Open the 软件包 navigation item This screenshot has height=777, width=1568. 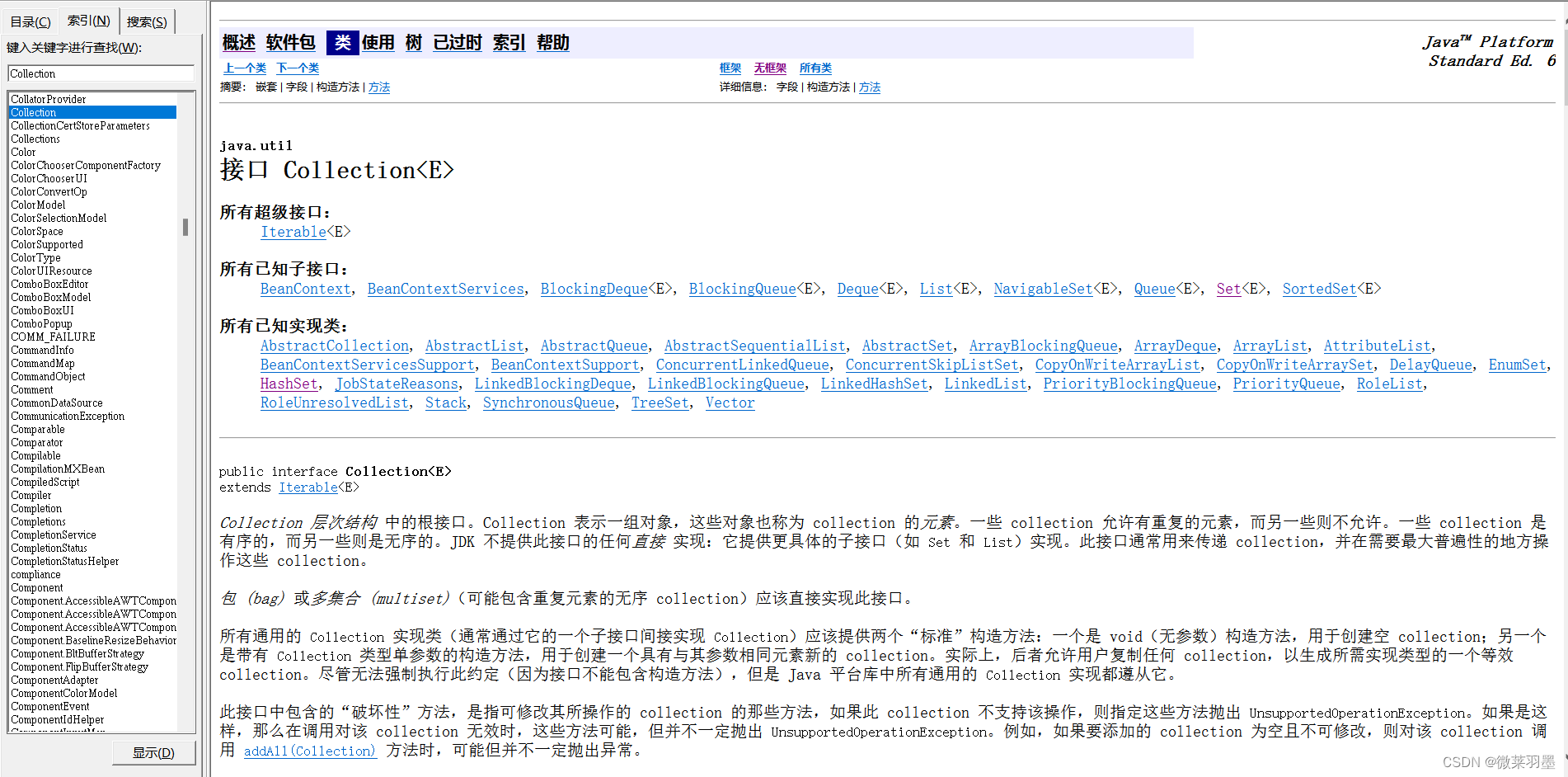(290, 43)
